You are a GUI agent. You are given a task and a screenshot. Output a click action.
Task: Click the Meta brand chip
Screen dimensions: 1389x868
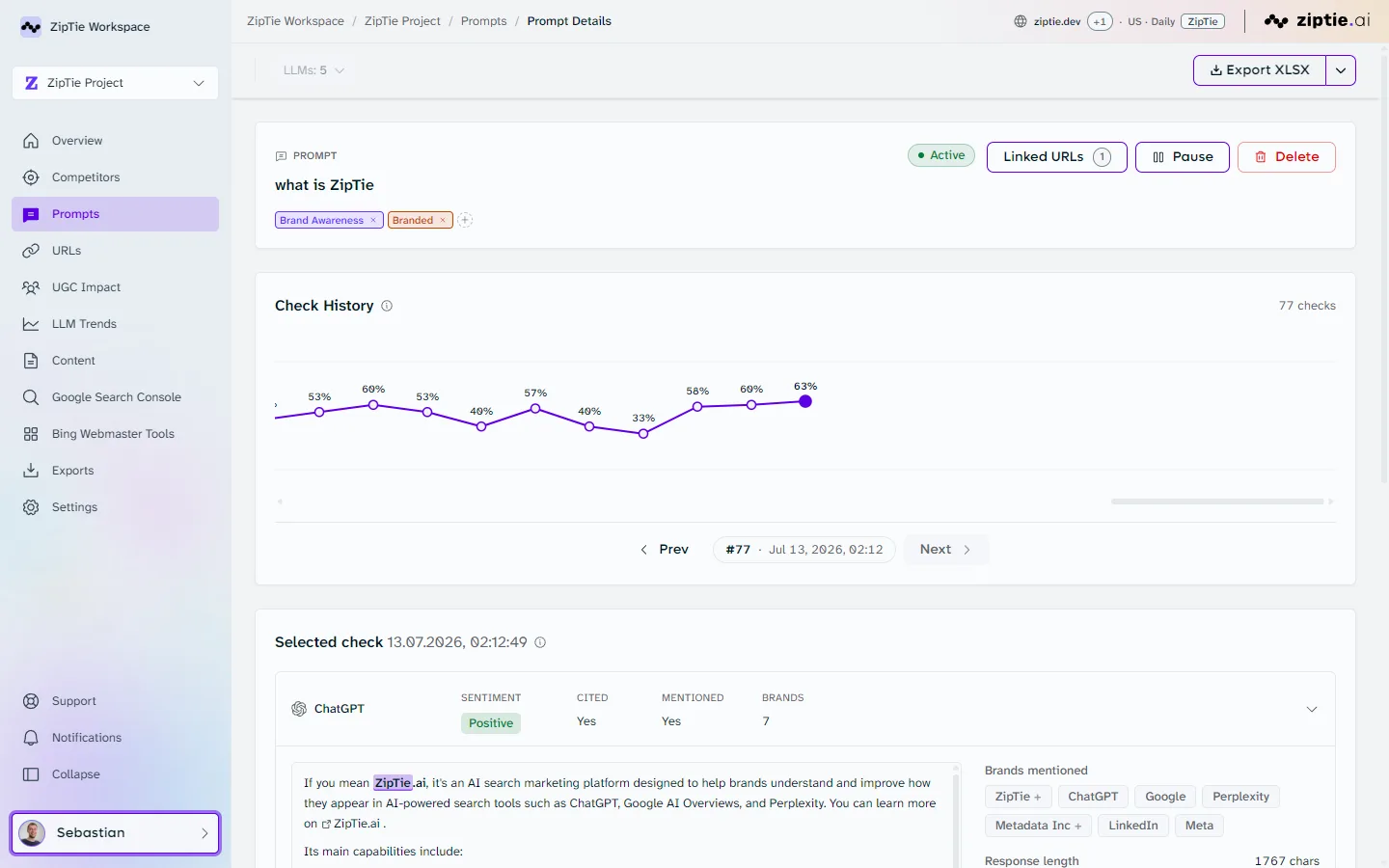[1199, 826]
